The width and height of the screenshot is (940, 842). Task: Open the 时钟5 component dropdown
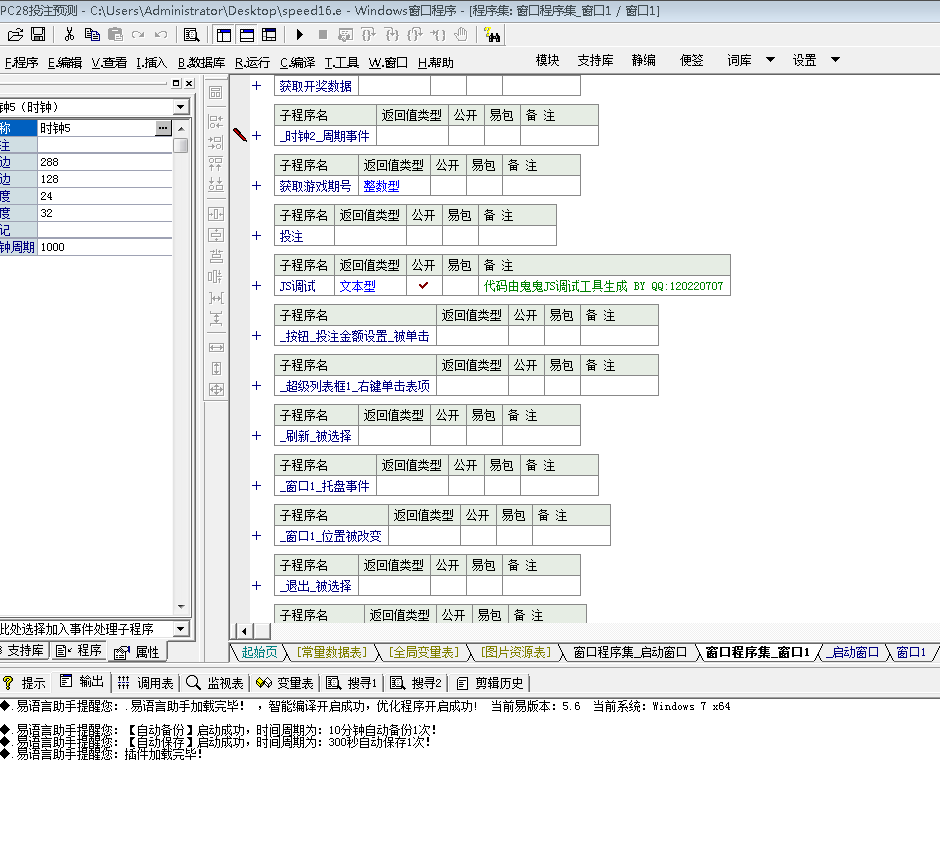click(181, 107)
